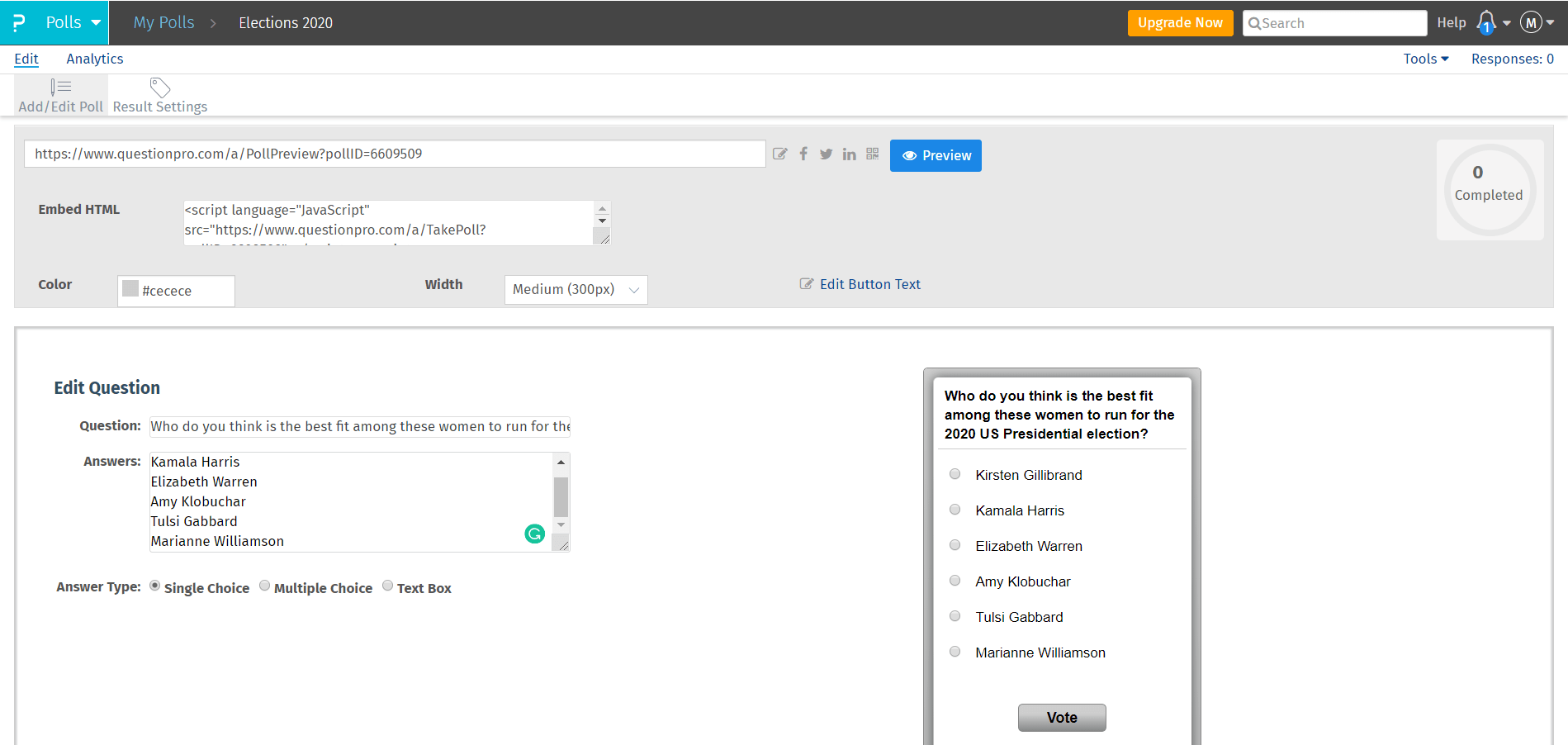Expand the profile menu arrow
Viewport: 1568px width, 745px height.
pos(1550,23)
